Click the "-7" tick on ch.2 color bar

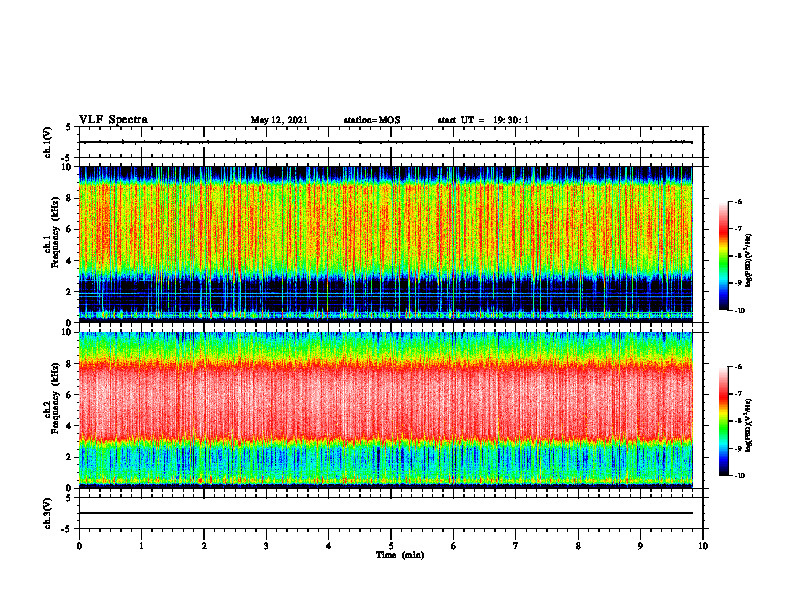739,394
